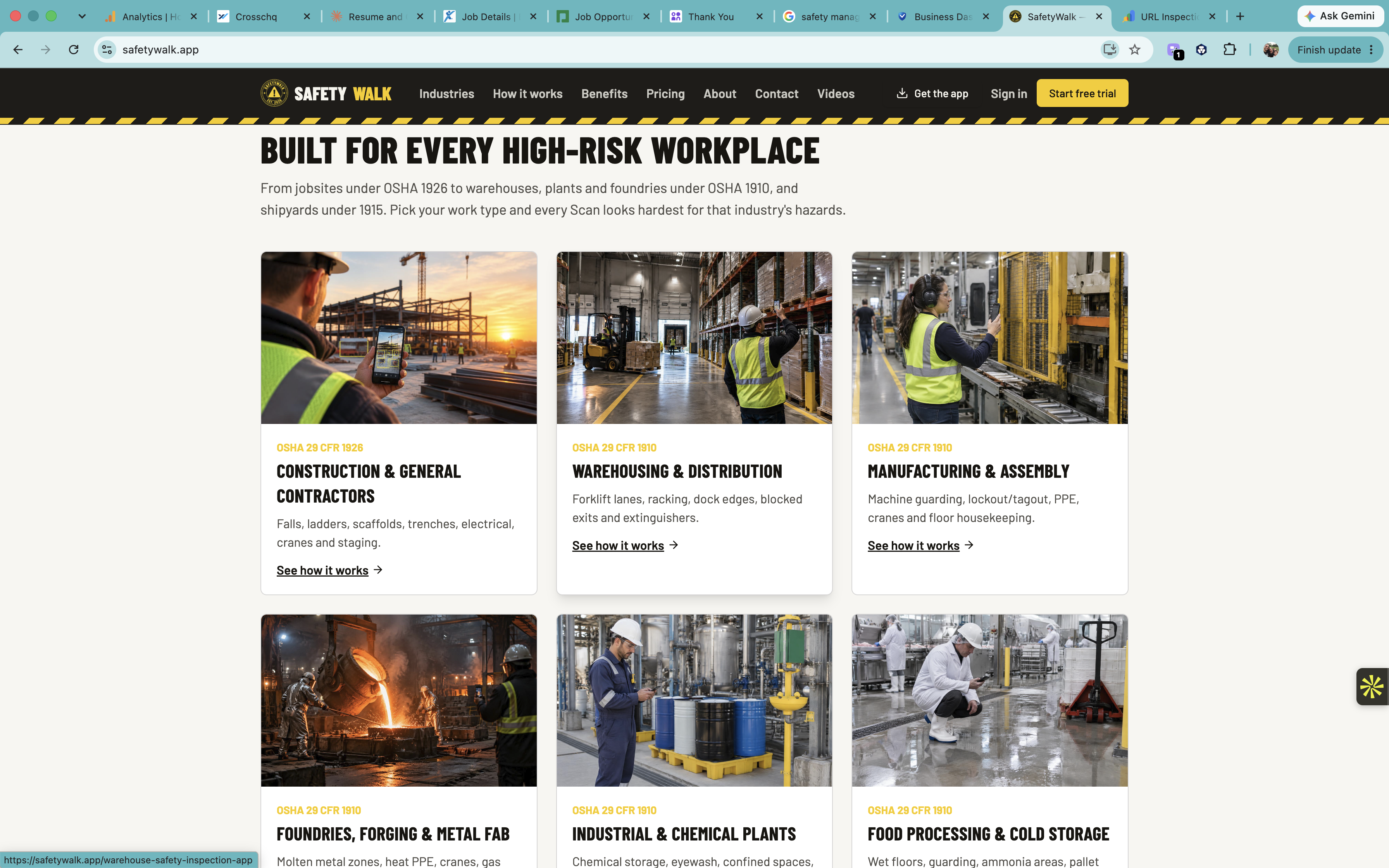Reload the page with refresh icon
1389x868 pixels.
[x=74, y=50]
